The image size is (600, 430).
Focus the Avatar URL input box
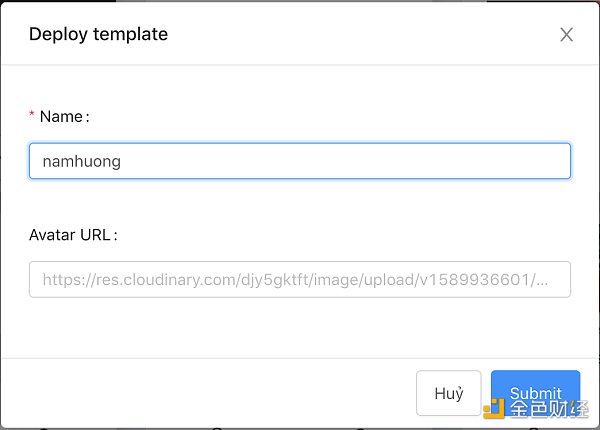tap(300, 280)
